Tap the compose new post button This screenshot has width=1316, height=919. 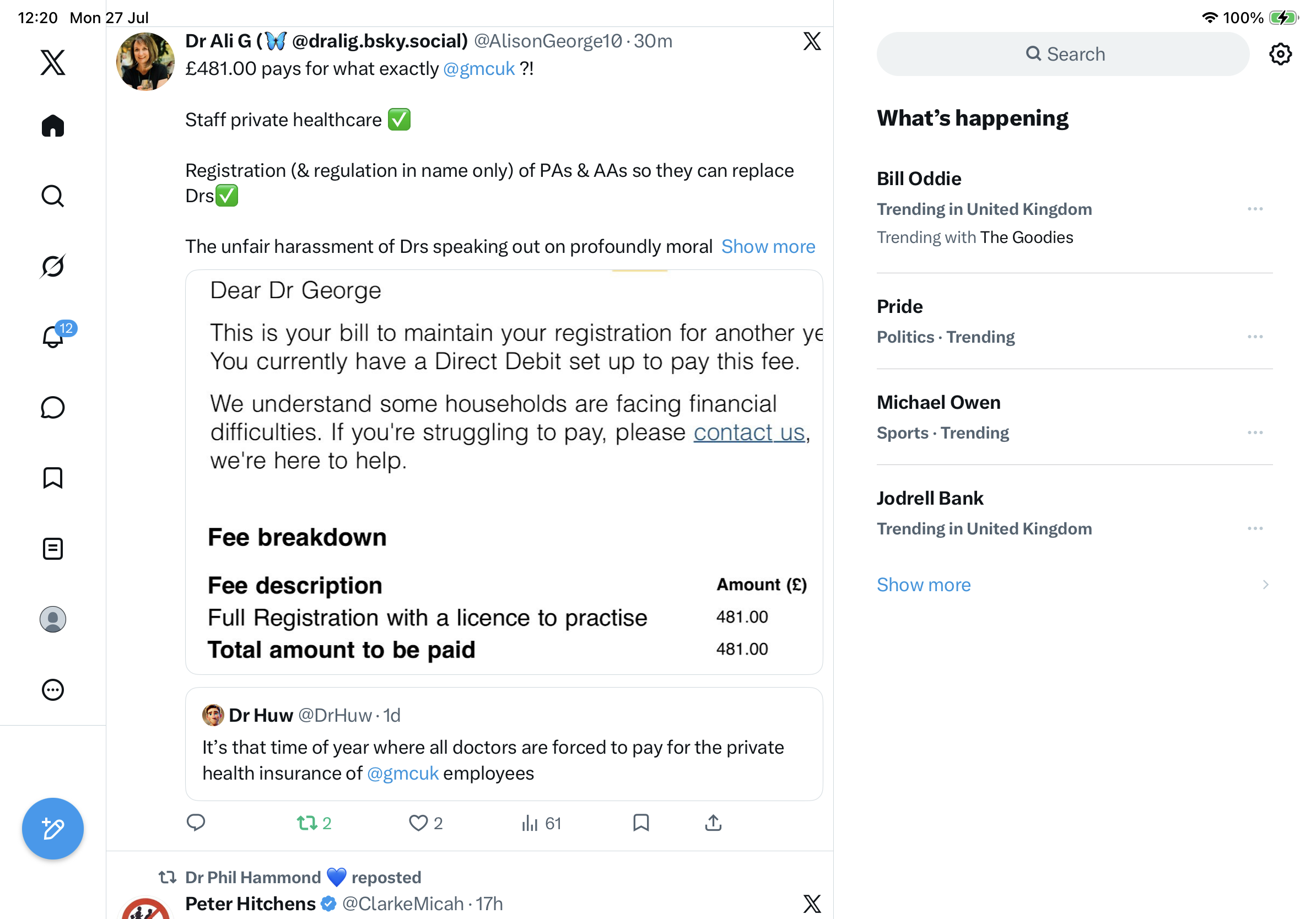[x=53, y=828]
